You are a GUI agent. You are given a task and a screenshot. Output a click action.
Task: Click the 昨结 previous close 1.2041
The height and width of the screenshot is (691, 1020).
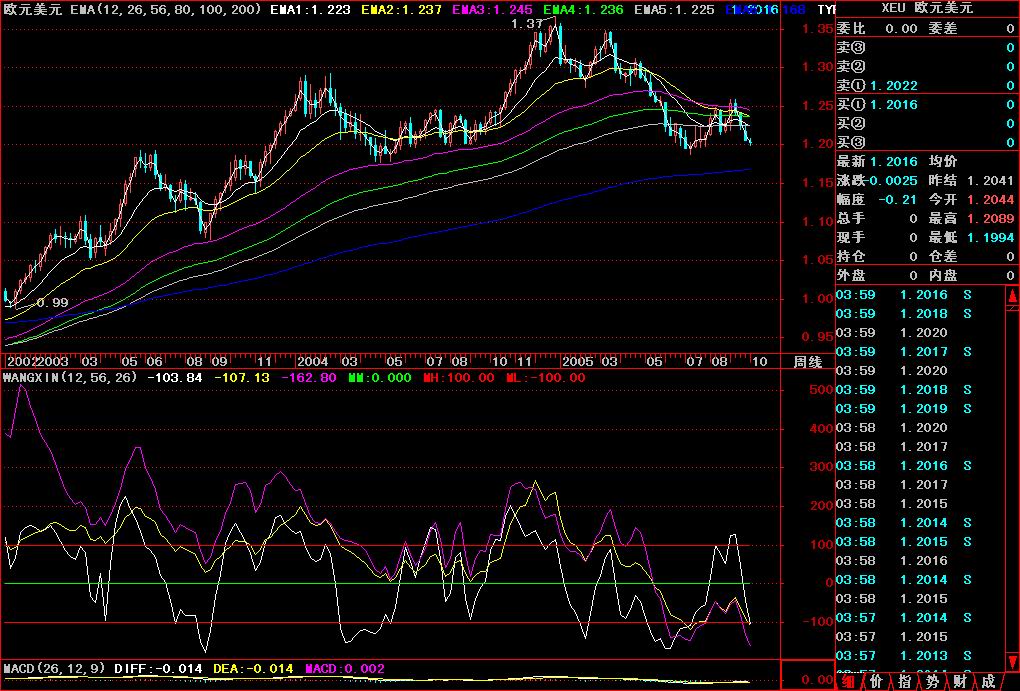pyautogui.click(x=990, y=180)
